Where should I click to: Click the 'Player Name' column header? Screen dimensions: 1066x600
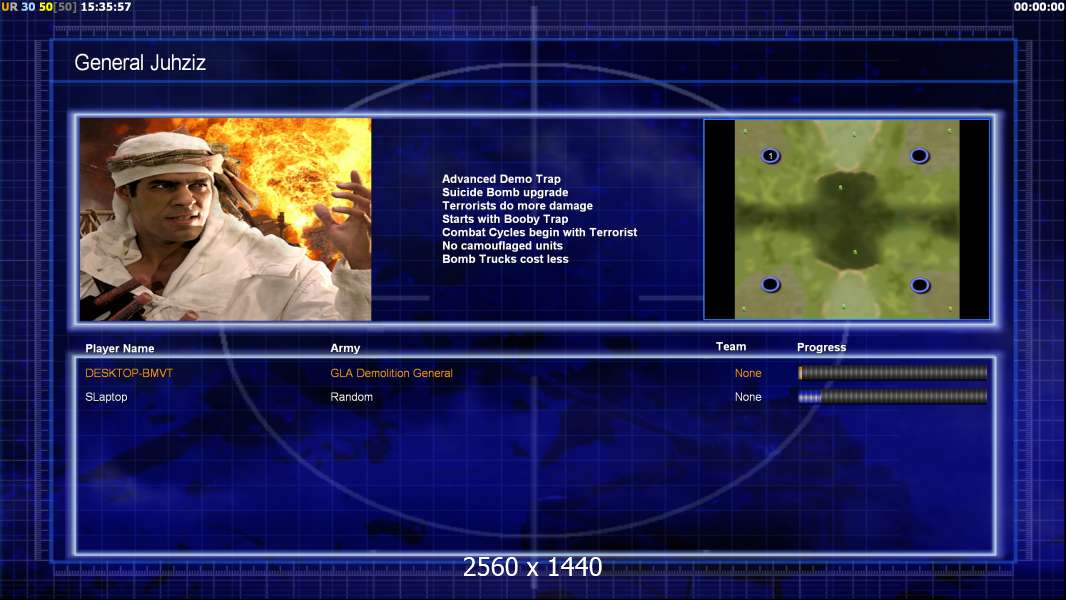(x=120, y=349)
